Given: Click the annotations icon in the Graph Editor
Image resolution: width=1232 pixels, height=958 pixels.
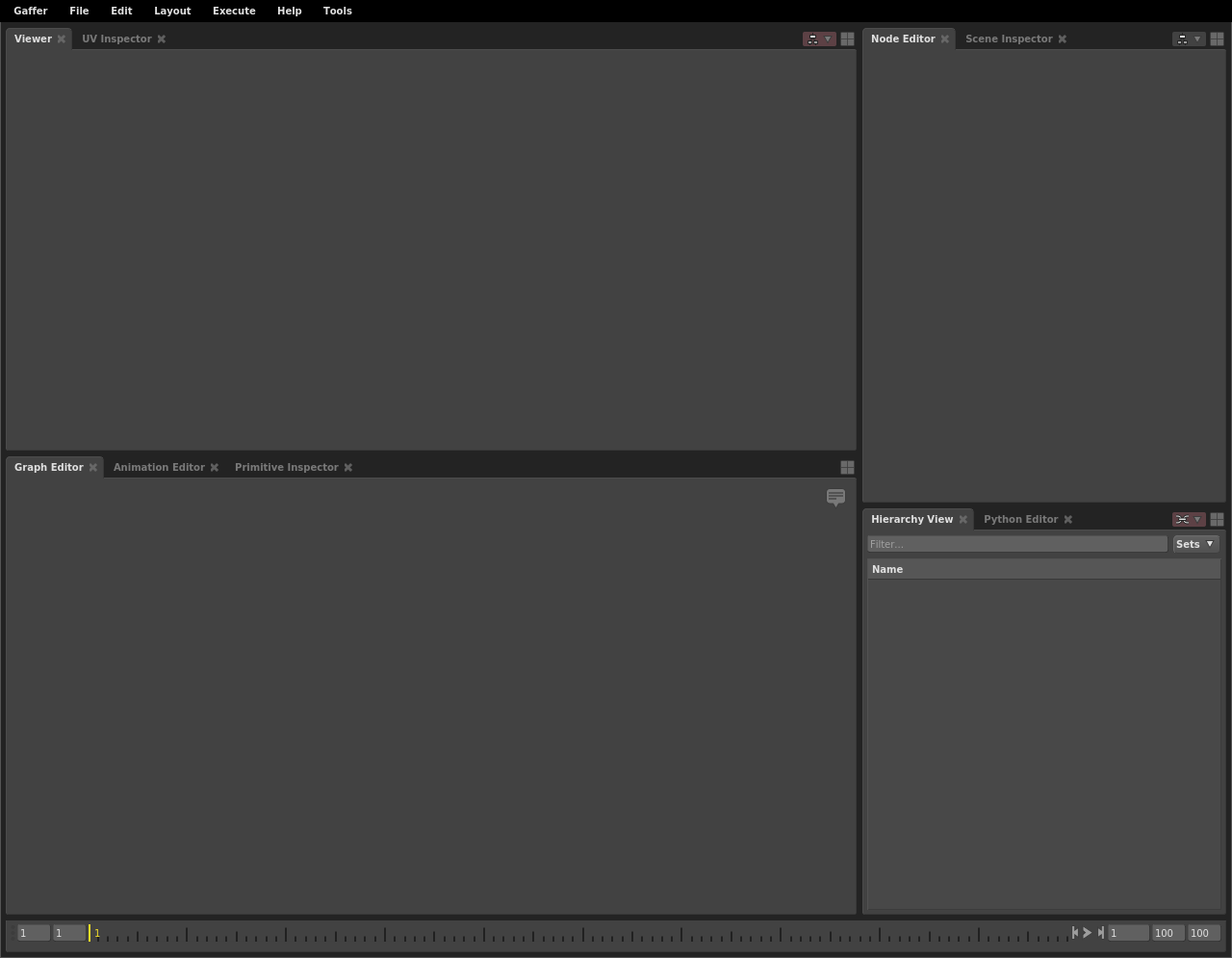Looking at the screenshot, I should click(835, 498).
